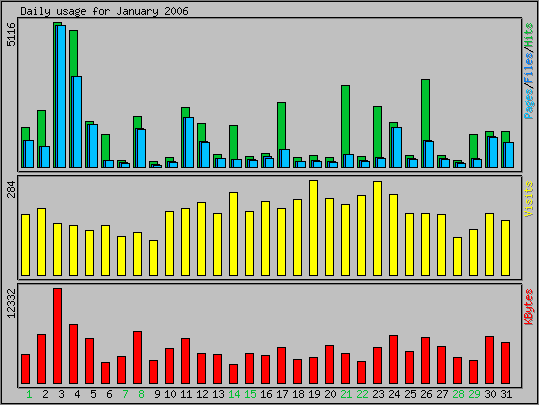The width and height of the screenshot is (539, 405).
Task: Select the red KBytes bar for day 24
Action: (x=394, y=360)
